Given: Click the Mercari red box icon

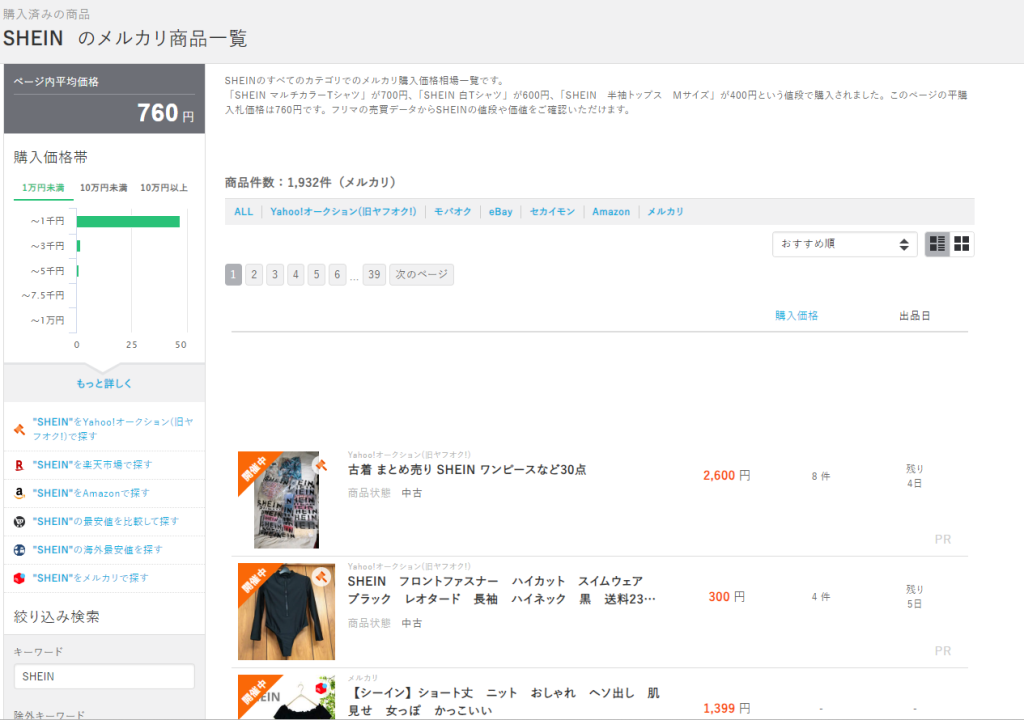Looking at the screenshot, I should (x=19, y=578).
